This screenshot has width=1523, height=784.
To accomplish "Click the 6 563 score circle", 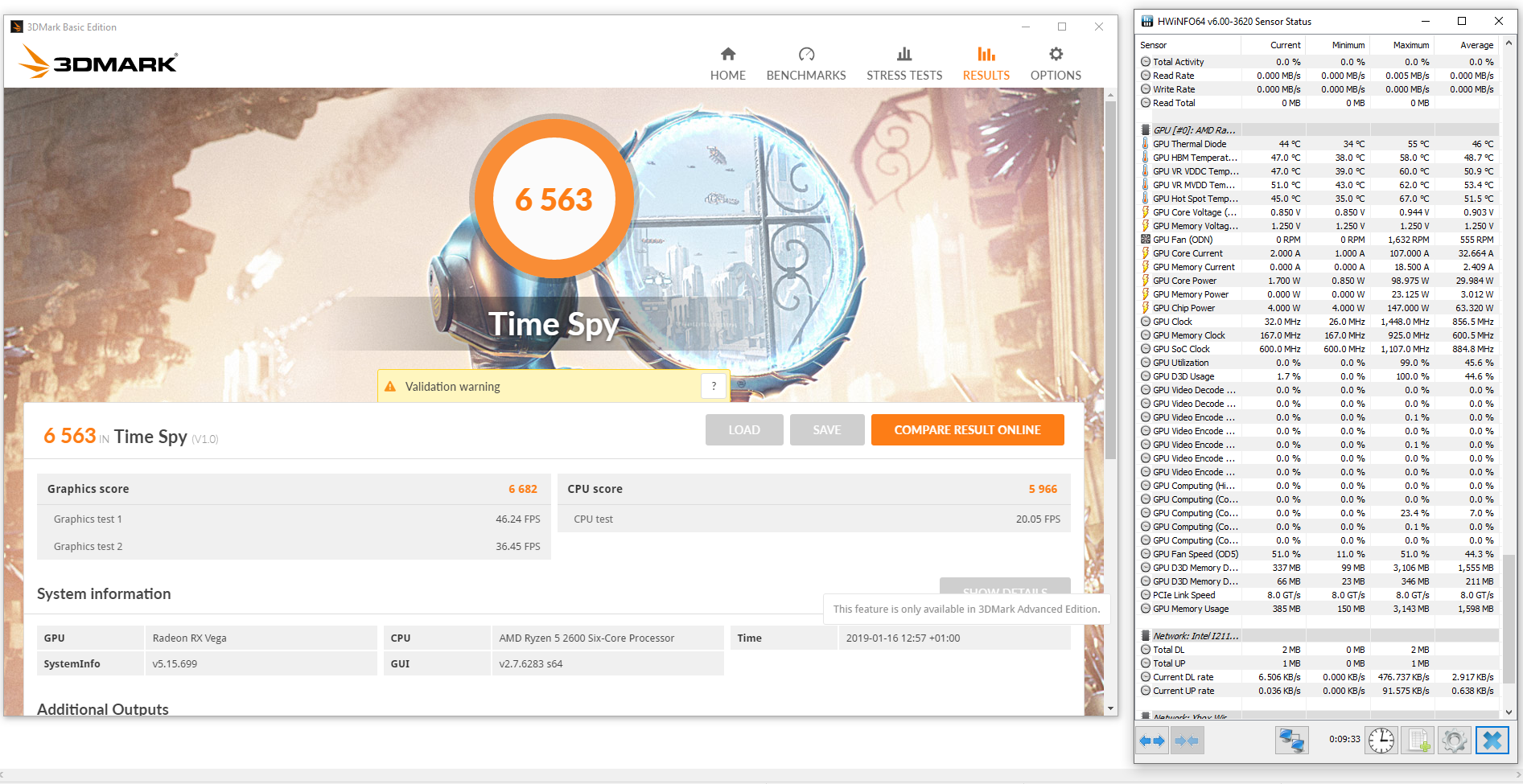I will 554,199.
